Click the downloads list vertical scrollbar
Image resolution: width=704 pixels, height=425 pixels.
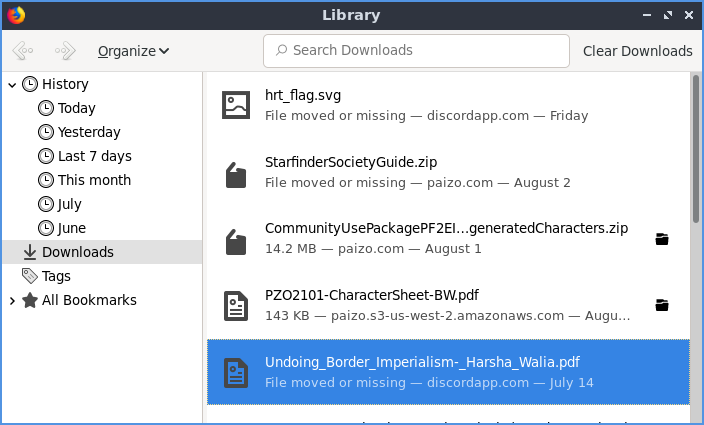tap(696, 150)
